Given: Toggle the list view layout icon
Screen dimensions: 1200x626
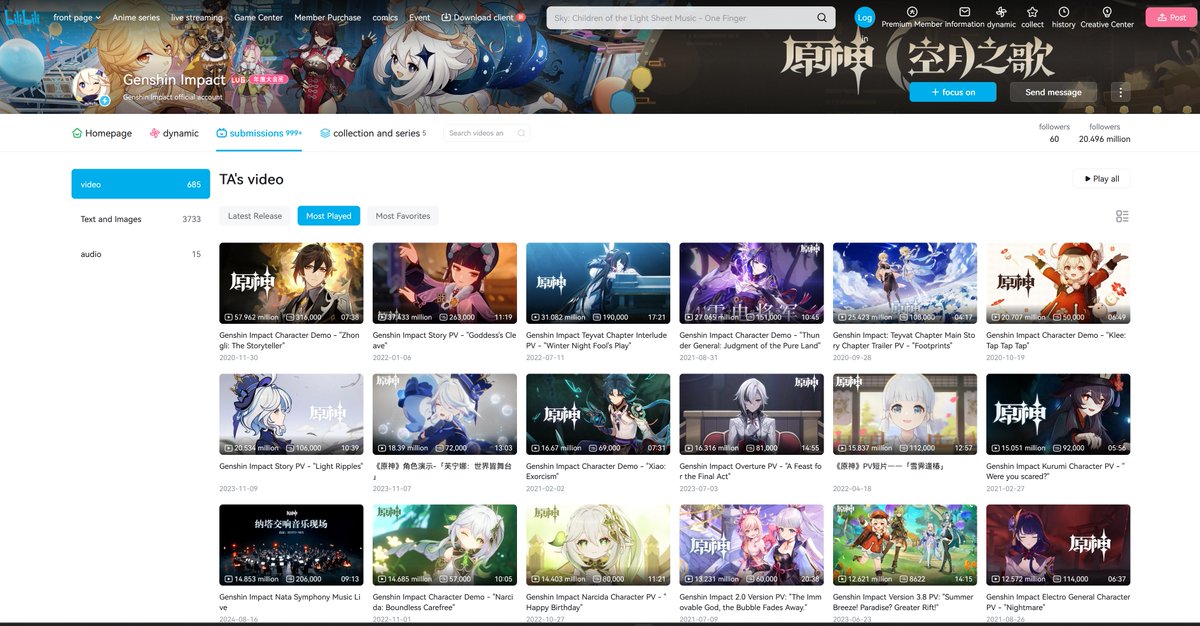Looking at the screenshot, I should (1122, 216).
